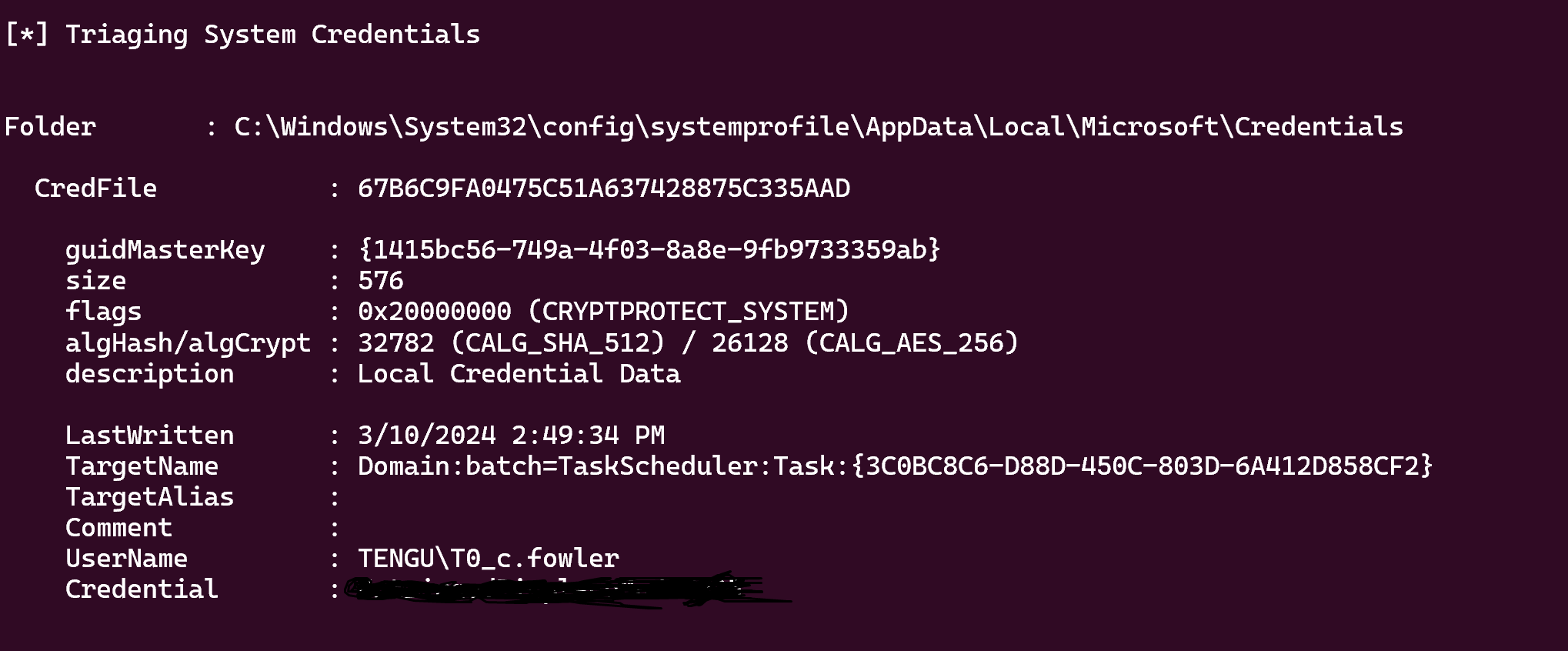Click the LastWritten timestamp 3/10/2024 2:49:34 PM
This screenshot has width=1568, height=651.
pos(511,436)
